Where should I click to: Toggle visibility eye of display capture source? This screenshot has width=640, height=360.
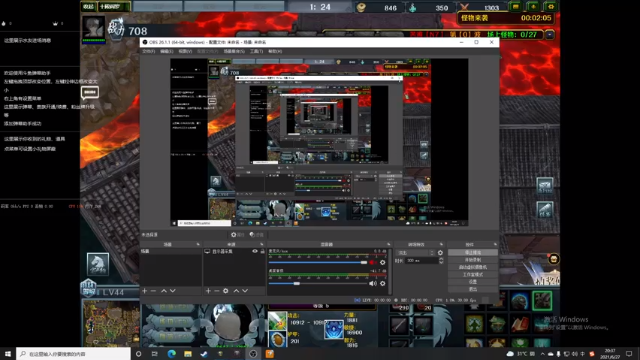(255, 251)
